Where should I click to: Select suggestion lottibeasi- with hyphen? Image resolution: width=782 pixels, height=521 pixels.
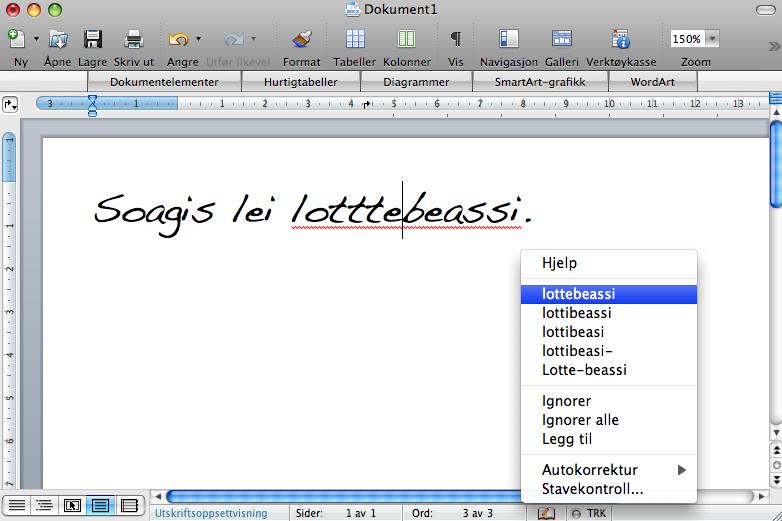point(608,351)
